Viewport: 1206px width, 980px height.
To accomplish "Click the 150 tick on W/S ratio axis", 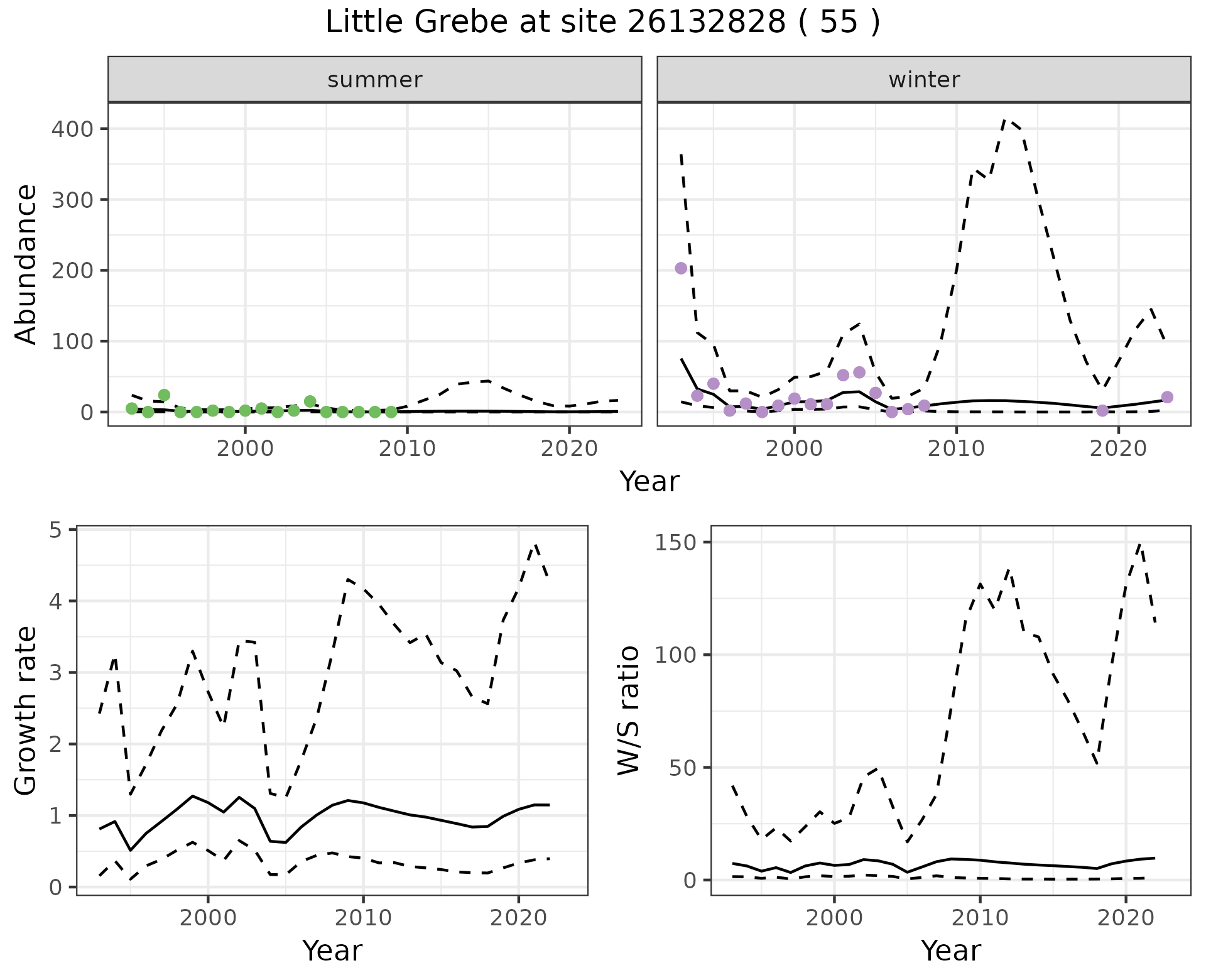I will [x=675, y=543].
